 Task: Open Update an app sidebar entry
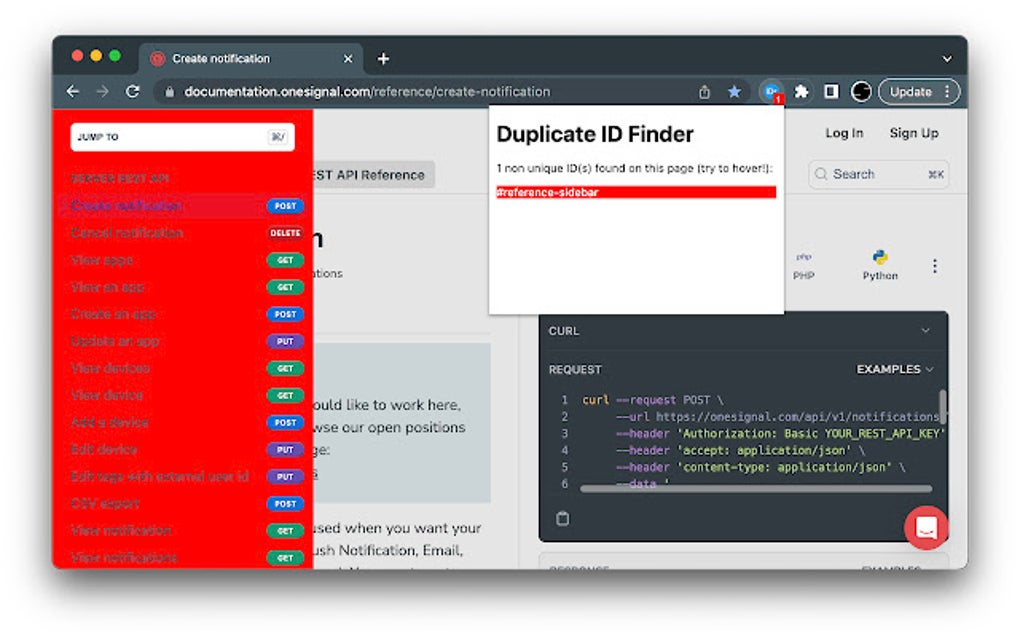tap(182, 341)
